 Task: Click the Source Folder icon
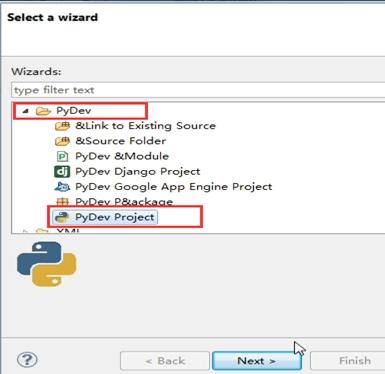pyautogui.click(x=62, y=141)
